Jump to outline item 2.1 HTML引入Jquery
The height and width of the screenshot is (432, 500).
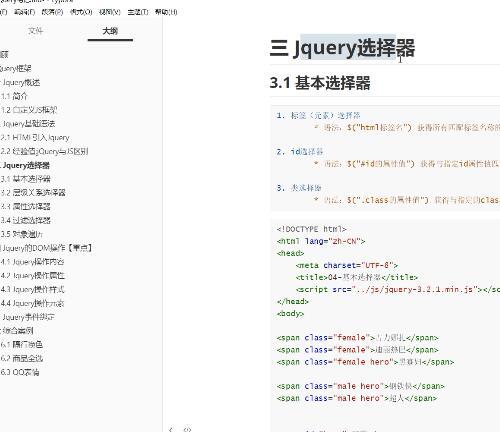tap(35, 137)
